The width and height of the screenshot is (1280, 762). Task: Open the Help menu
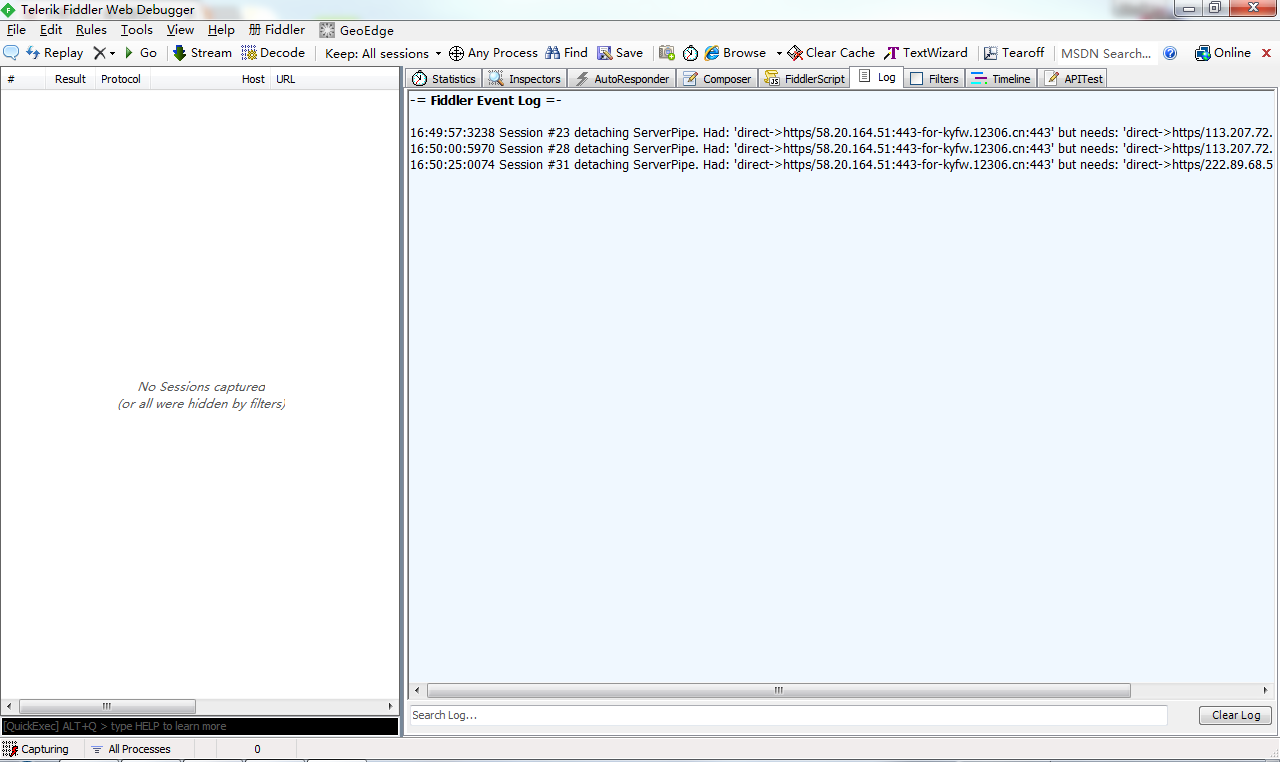pos(221,30)
